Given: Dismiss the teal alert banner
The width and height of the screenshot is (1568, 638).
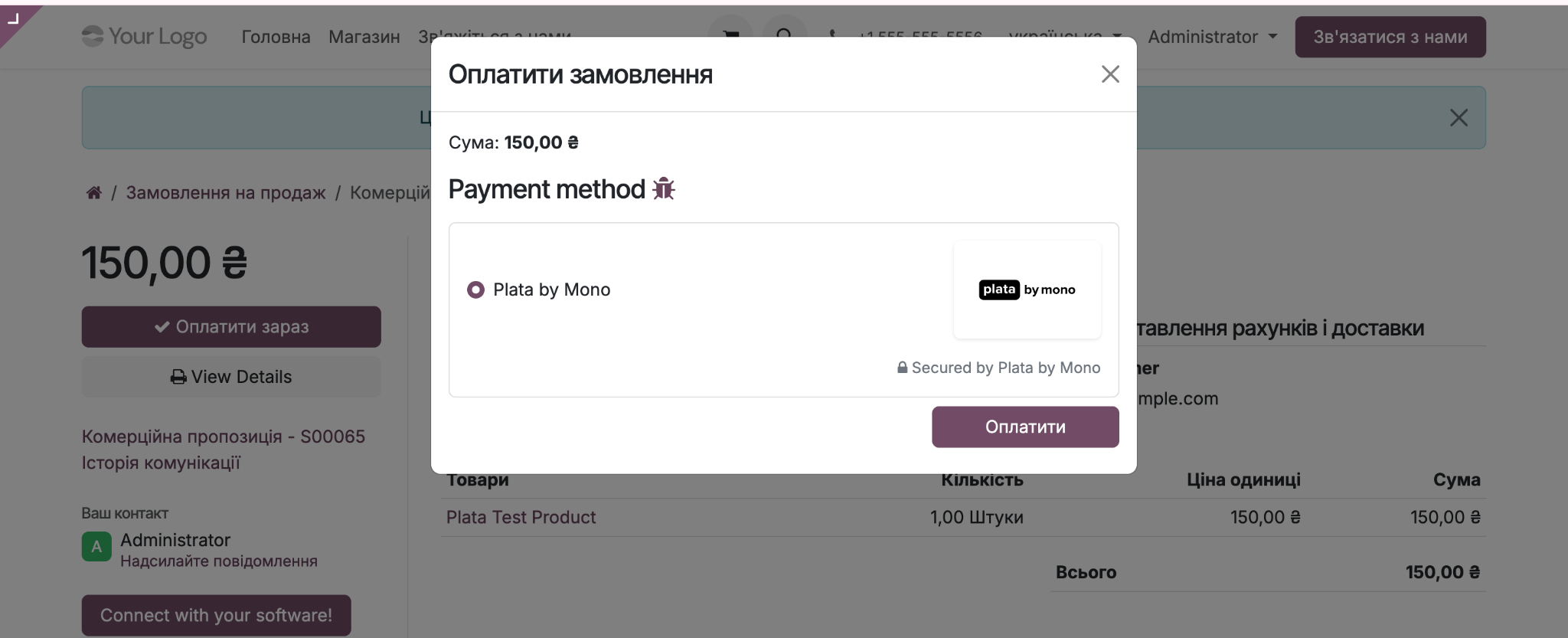Looking at the screenshot, I should (1459, 117).
